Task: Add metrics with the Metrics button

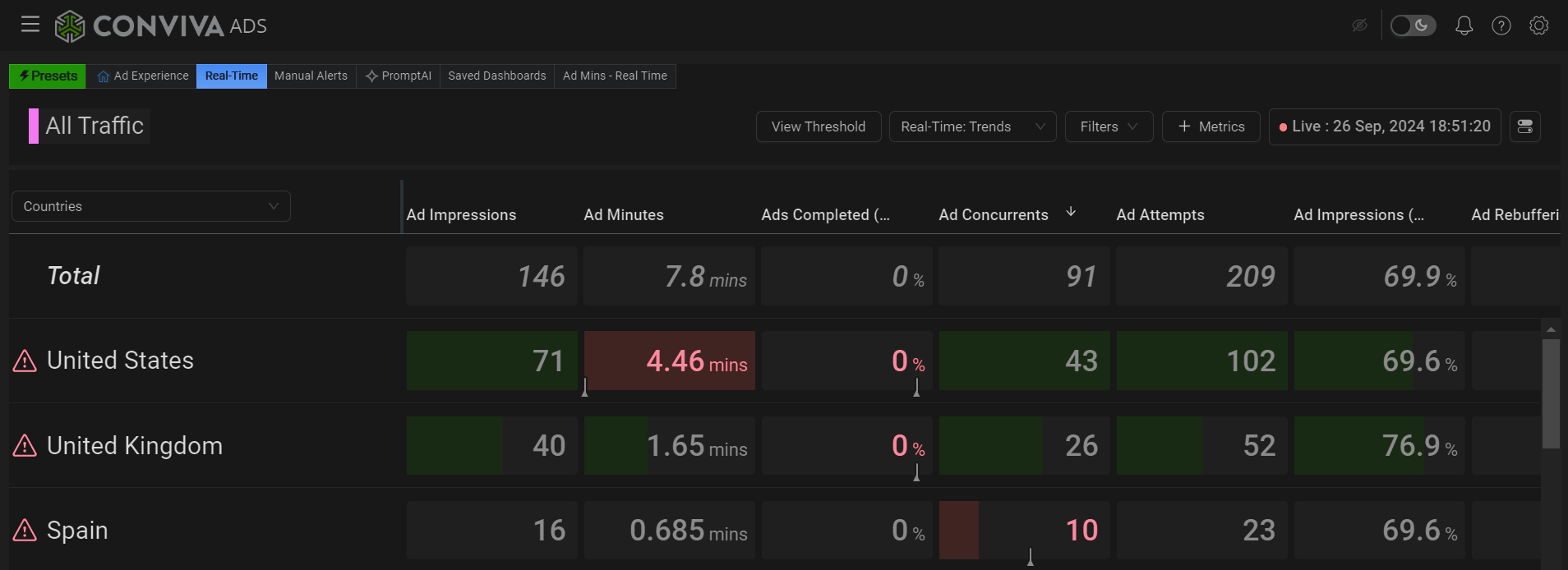Action: pyautogui.click(x=1211, y=126)
